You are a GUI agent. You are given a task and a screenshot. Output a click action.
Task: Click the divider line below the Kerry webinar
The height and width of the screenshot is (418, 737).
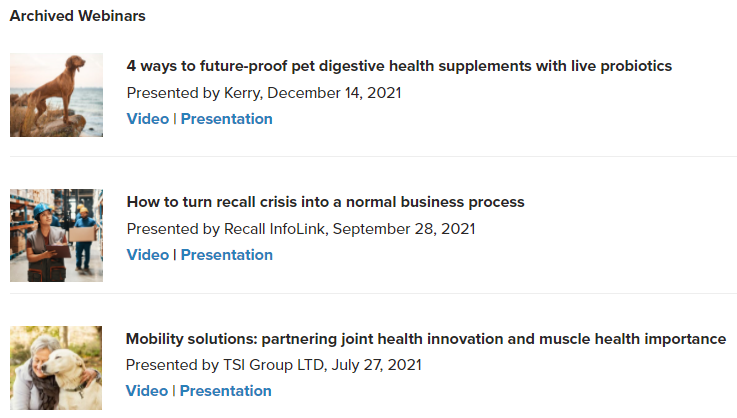pyautogui.click(x=373, y=156)
